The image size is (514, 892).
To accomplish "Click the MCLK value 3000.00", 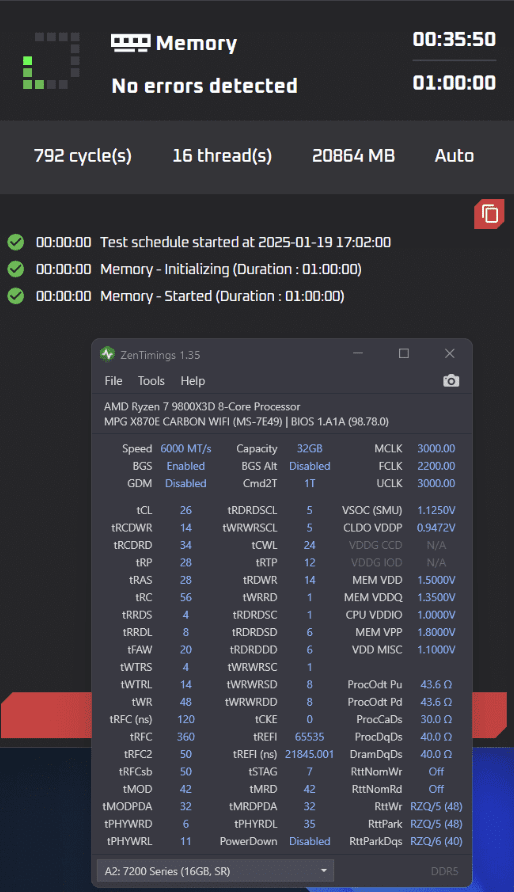I will (436, 449).
